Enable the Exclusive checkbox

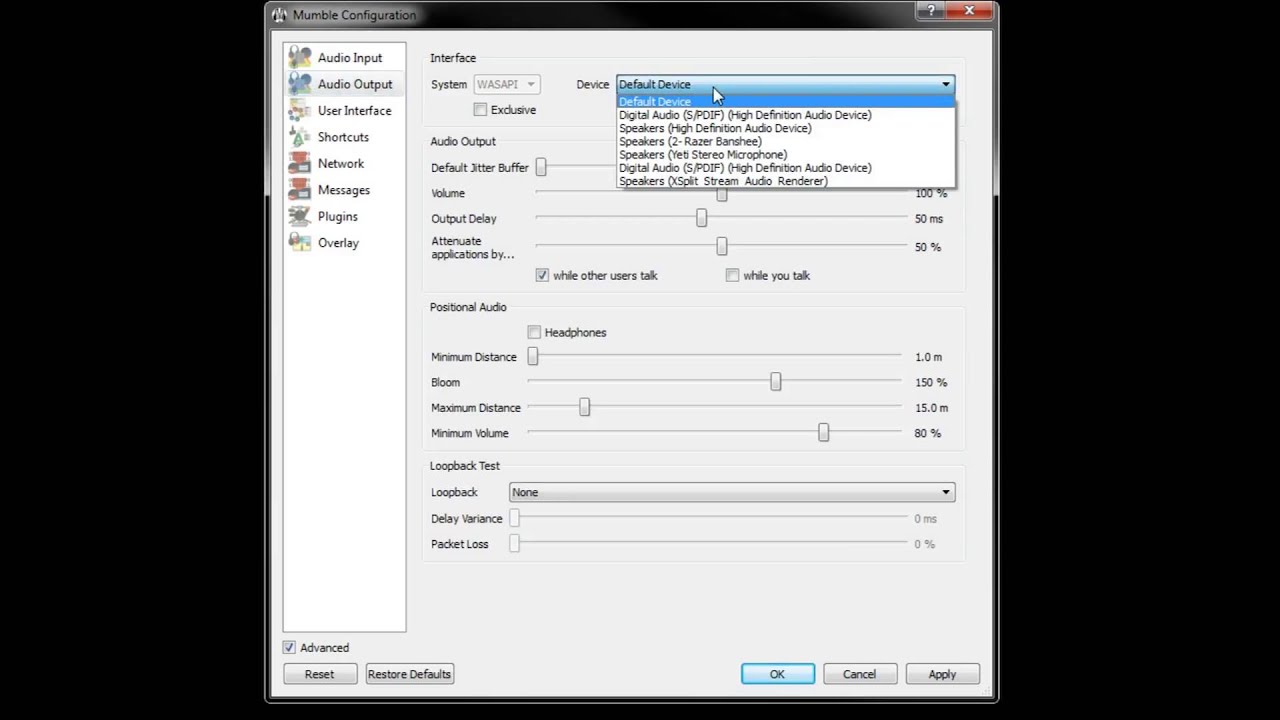coord(481,110)
